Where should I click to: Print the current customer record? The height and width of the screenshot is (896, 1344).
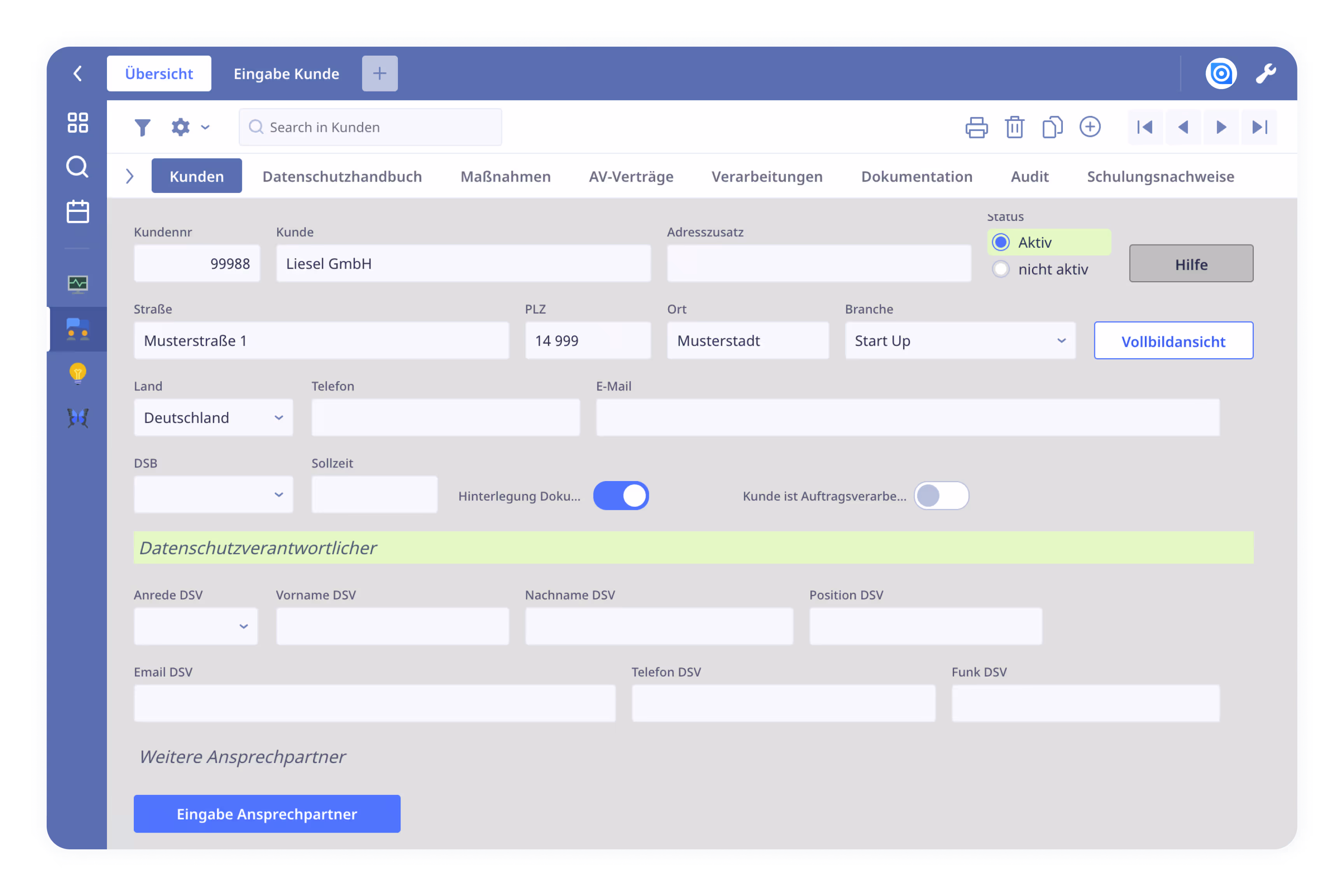pos(976,127)
